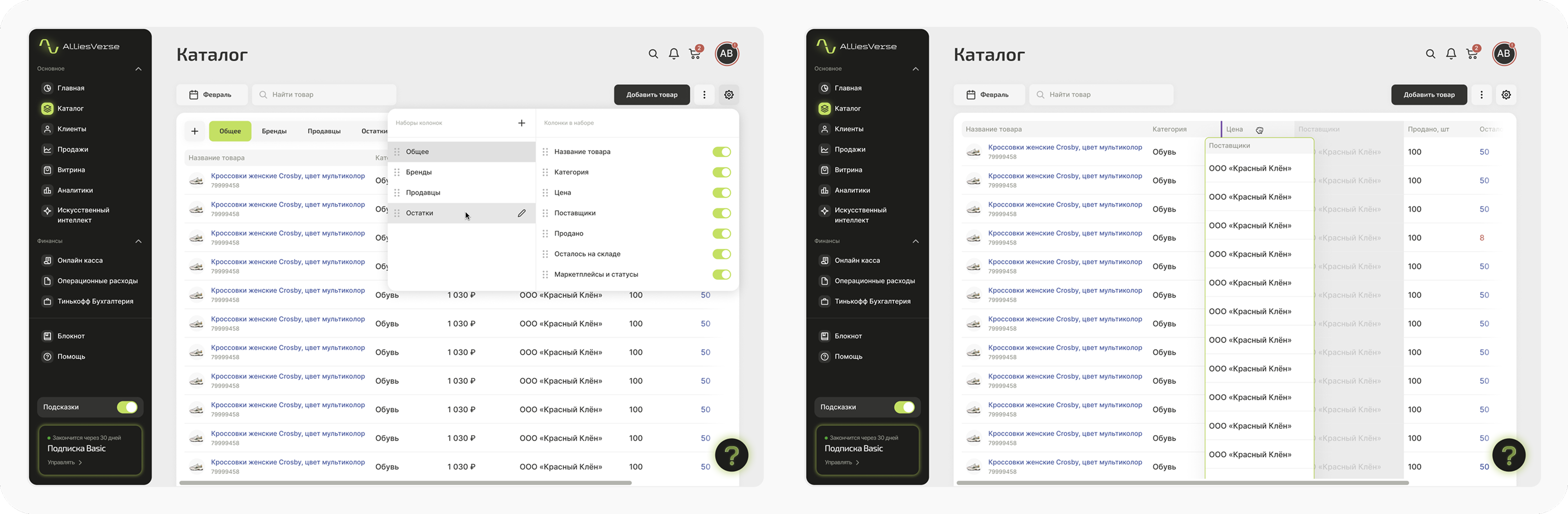Switch to the Общее tab
This screenshot has height=514, width=1568.
[x=230, y=131]
